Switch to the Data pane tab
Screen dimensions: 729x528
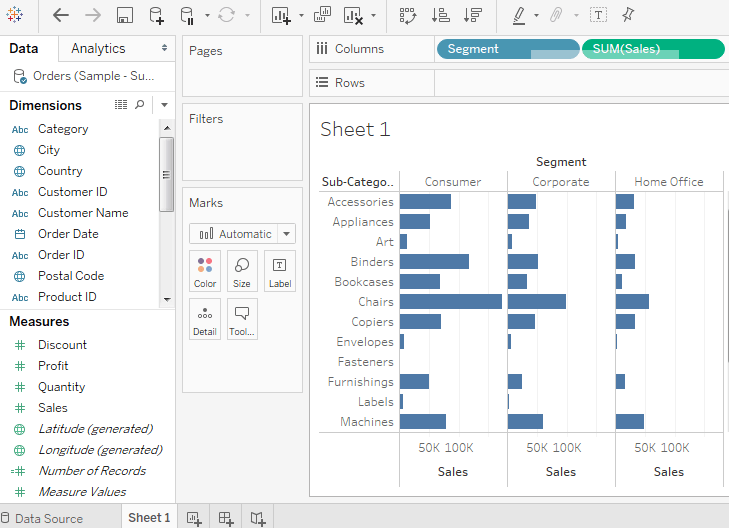[24, 48]
